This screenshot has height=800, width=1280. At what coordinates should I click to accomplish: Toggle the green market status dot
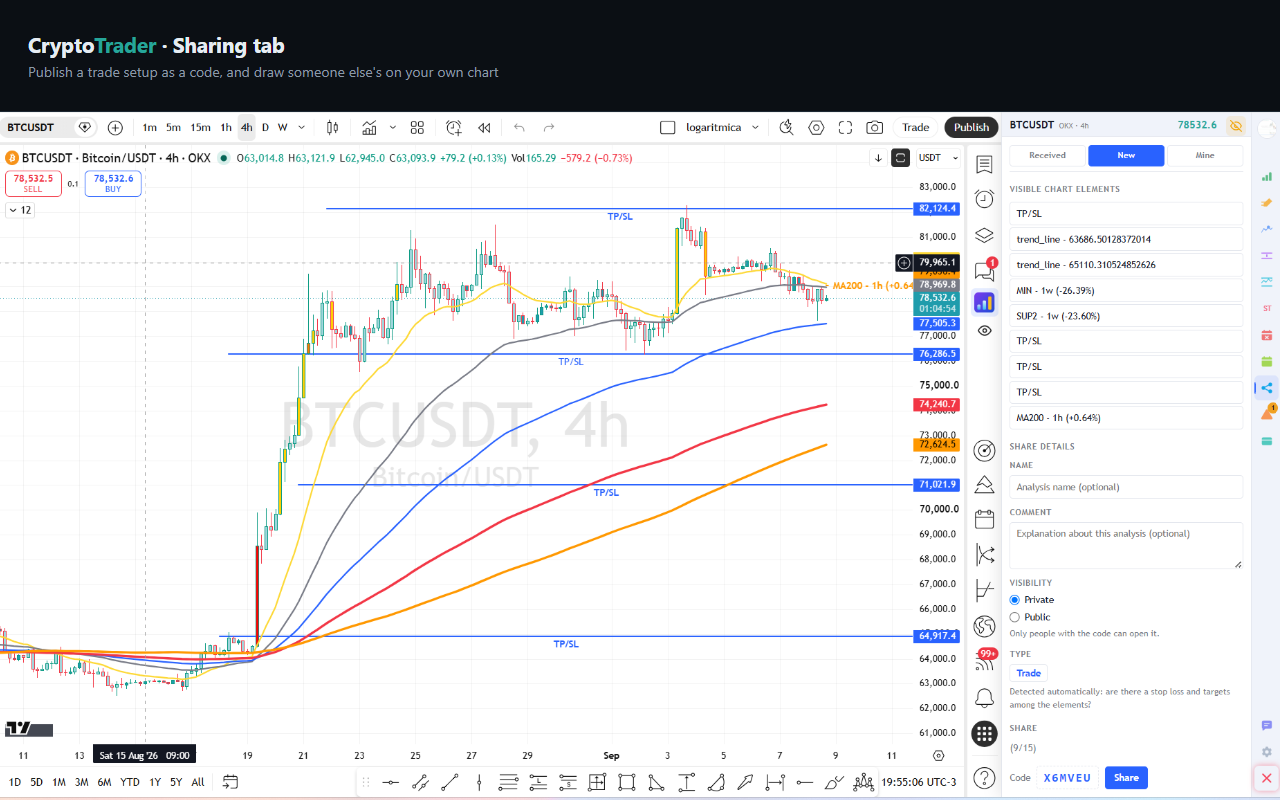223,158
